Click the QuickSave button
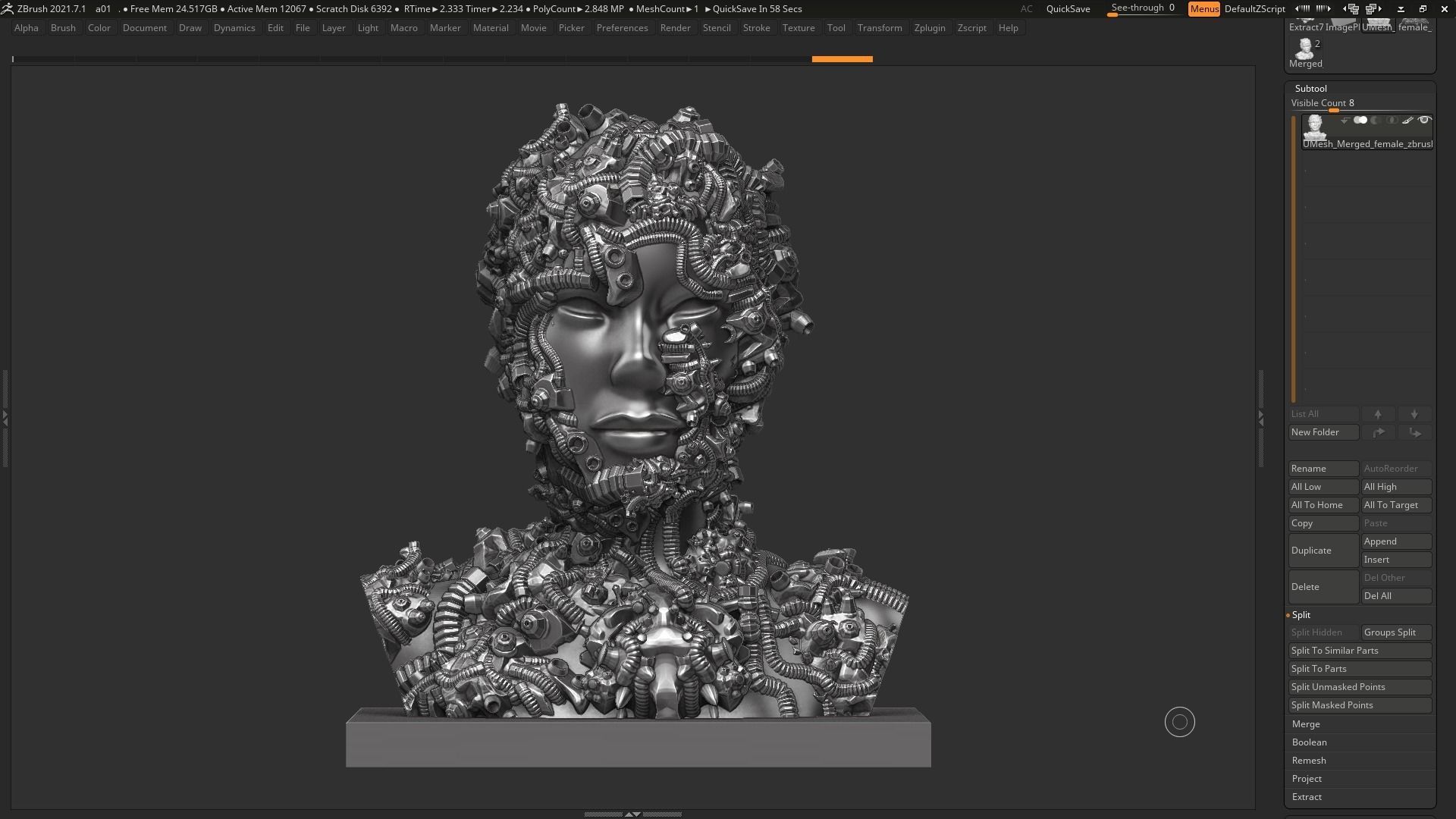This screenshot has height=819, width=1456. click(1068, 9)
